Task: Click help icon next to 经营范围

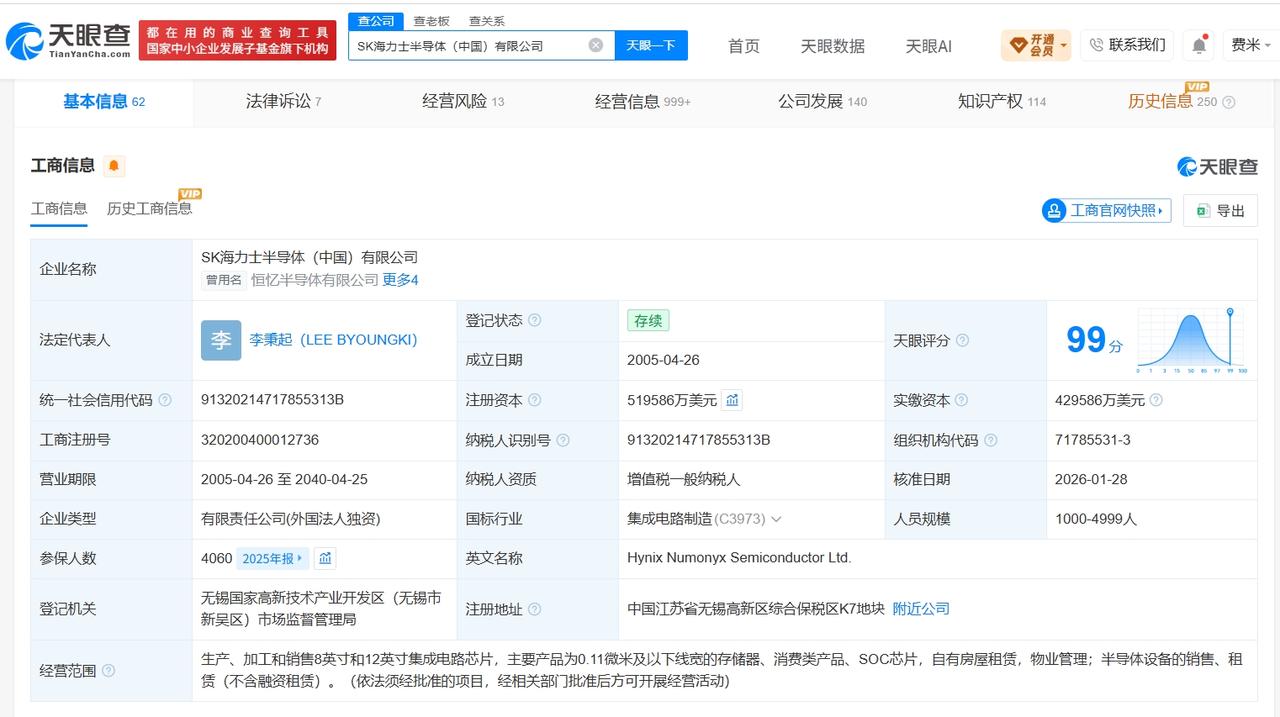Action: [108, 671]
